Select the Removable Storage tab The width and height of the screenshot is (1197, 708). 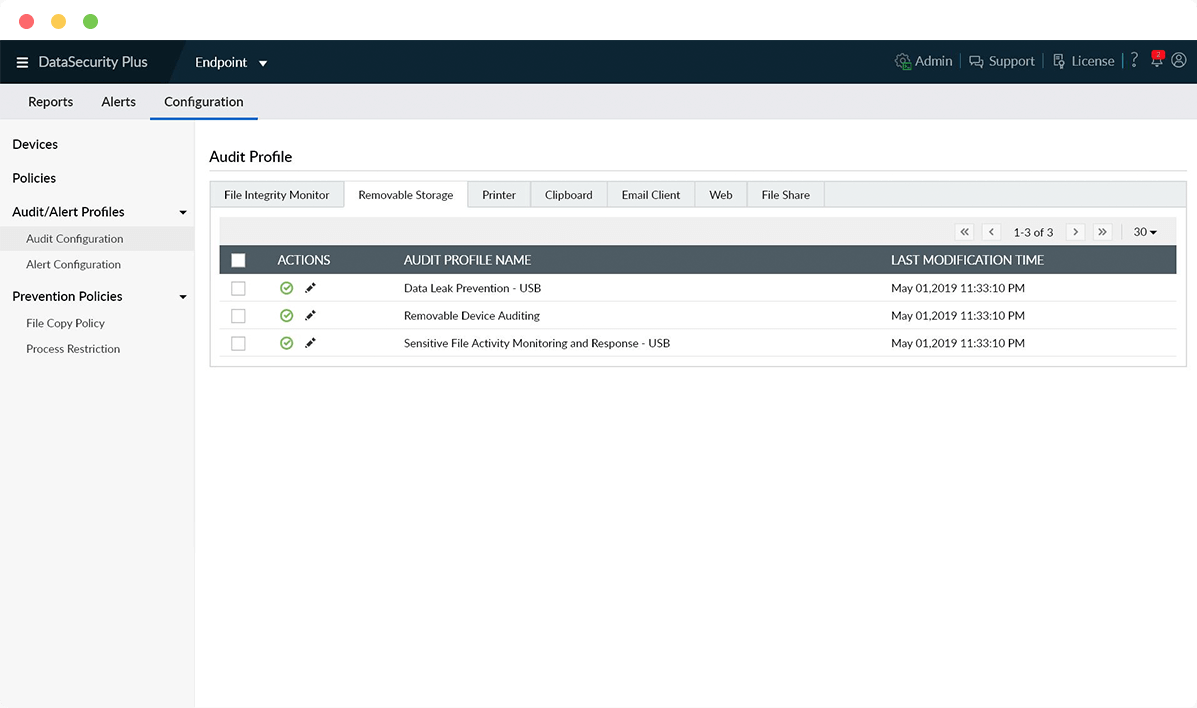[405, 195]
